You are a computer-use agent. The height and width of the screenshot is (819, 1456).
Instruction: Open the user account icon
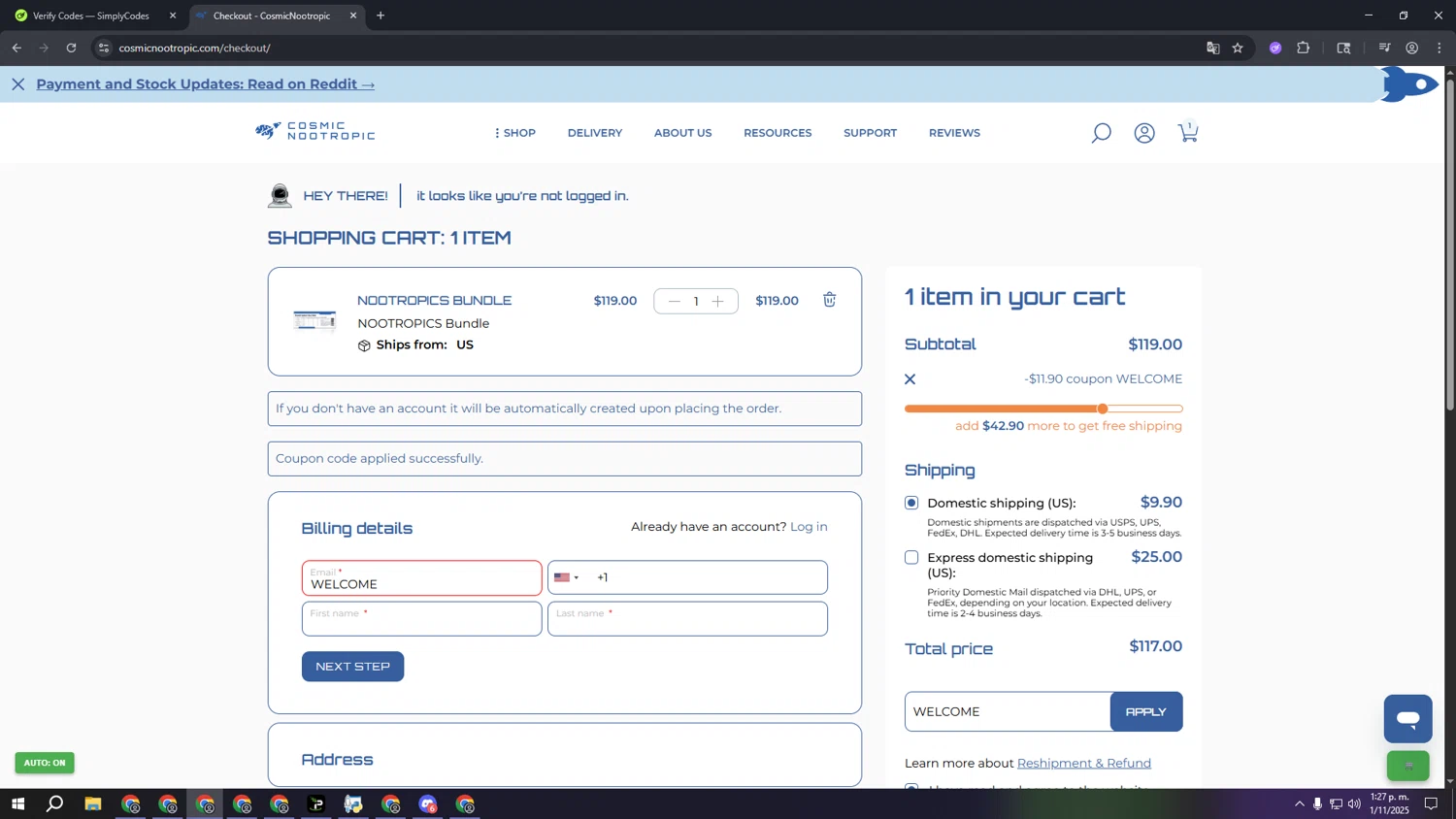click(x=1144, y=133)
